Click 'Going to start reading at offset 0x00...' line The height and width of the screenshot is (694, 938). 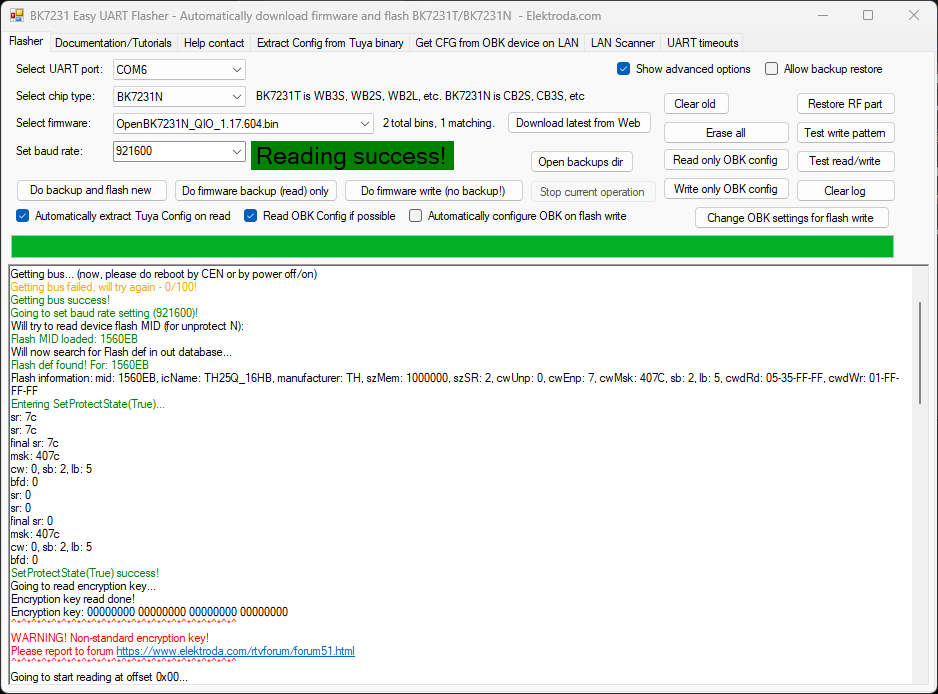point(99,677)
